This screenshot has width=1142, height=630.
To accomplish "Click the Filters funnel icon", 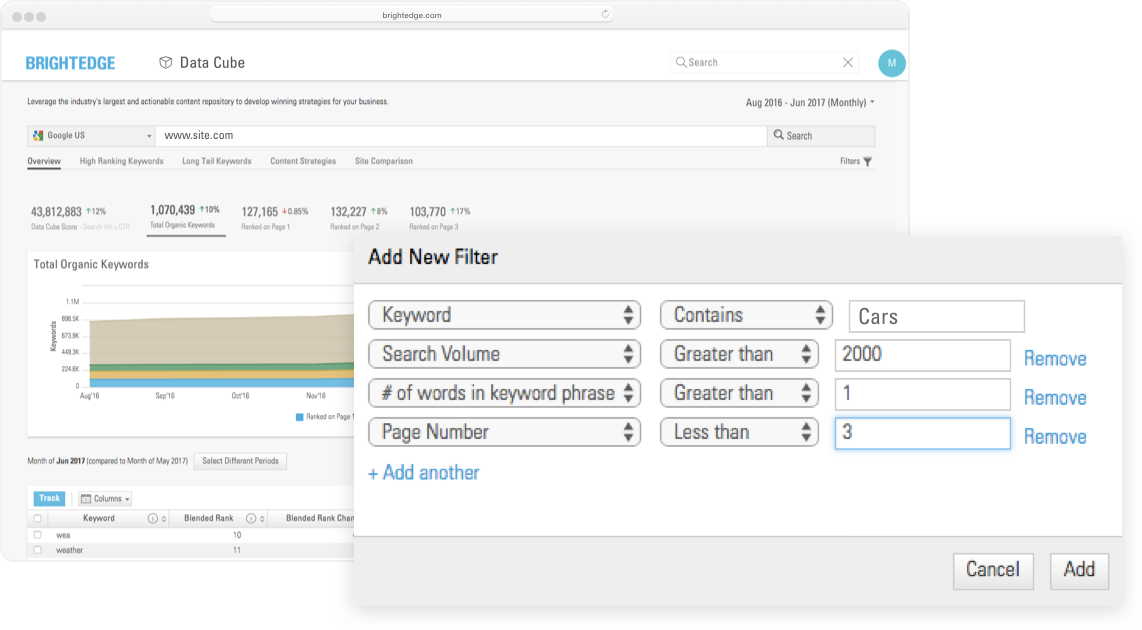I will point(867,161).
